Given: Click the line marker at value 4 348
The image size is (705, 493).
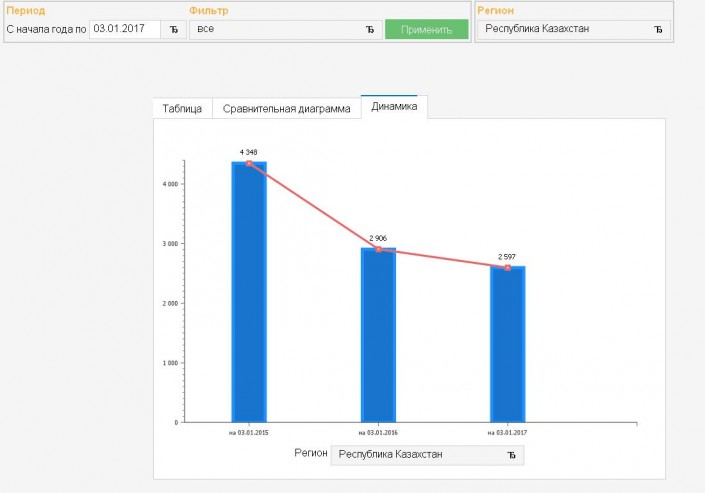Looking at the screenshot, I should click(x=249, y=163).
